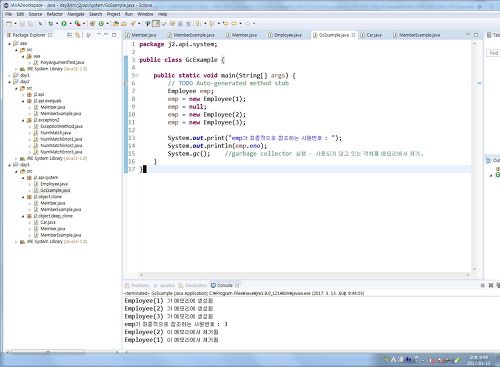Collapse the j2.object.deep_clone package
Viewport: 500px width, 367px height.
(x=23, y=216)
